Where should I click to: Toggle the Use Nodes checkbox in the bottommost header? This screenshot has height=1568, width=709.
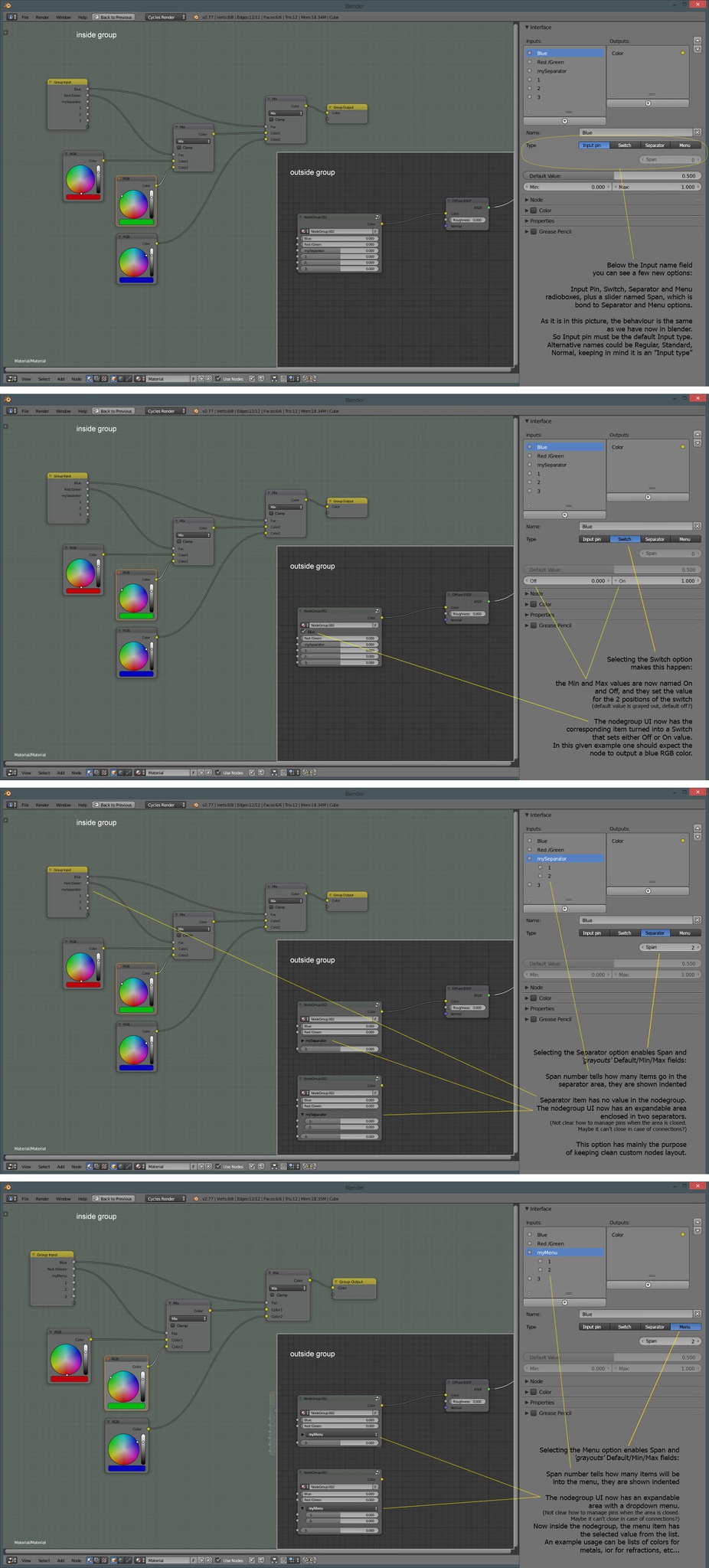click(218, 1560)
